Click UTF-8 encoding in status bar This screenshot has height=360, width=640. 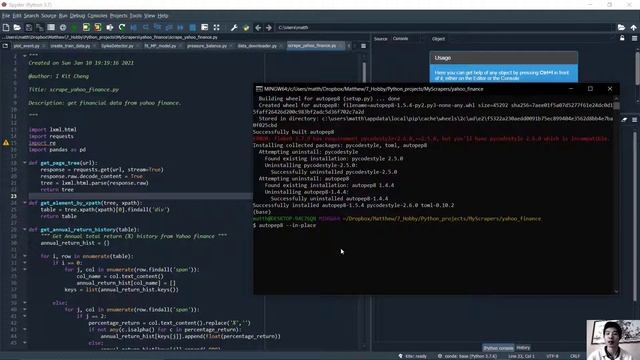[x=552, y=356]
